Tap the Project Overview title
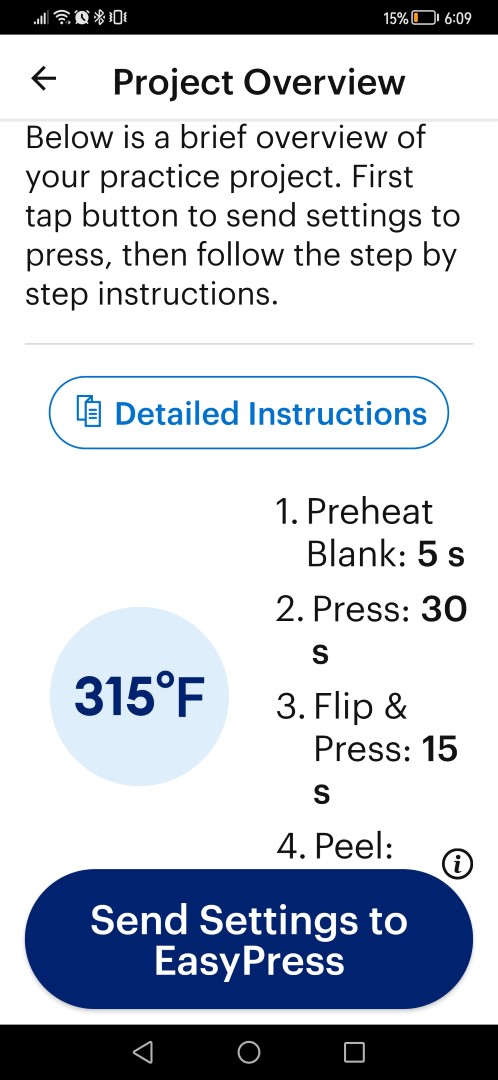The width and height of the screenshot is (498, 1080). point(259,82)
